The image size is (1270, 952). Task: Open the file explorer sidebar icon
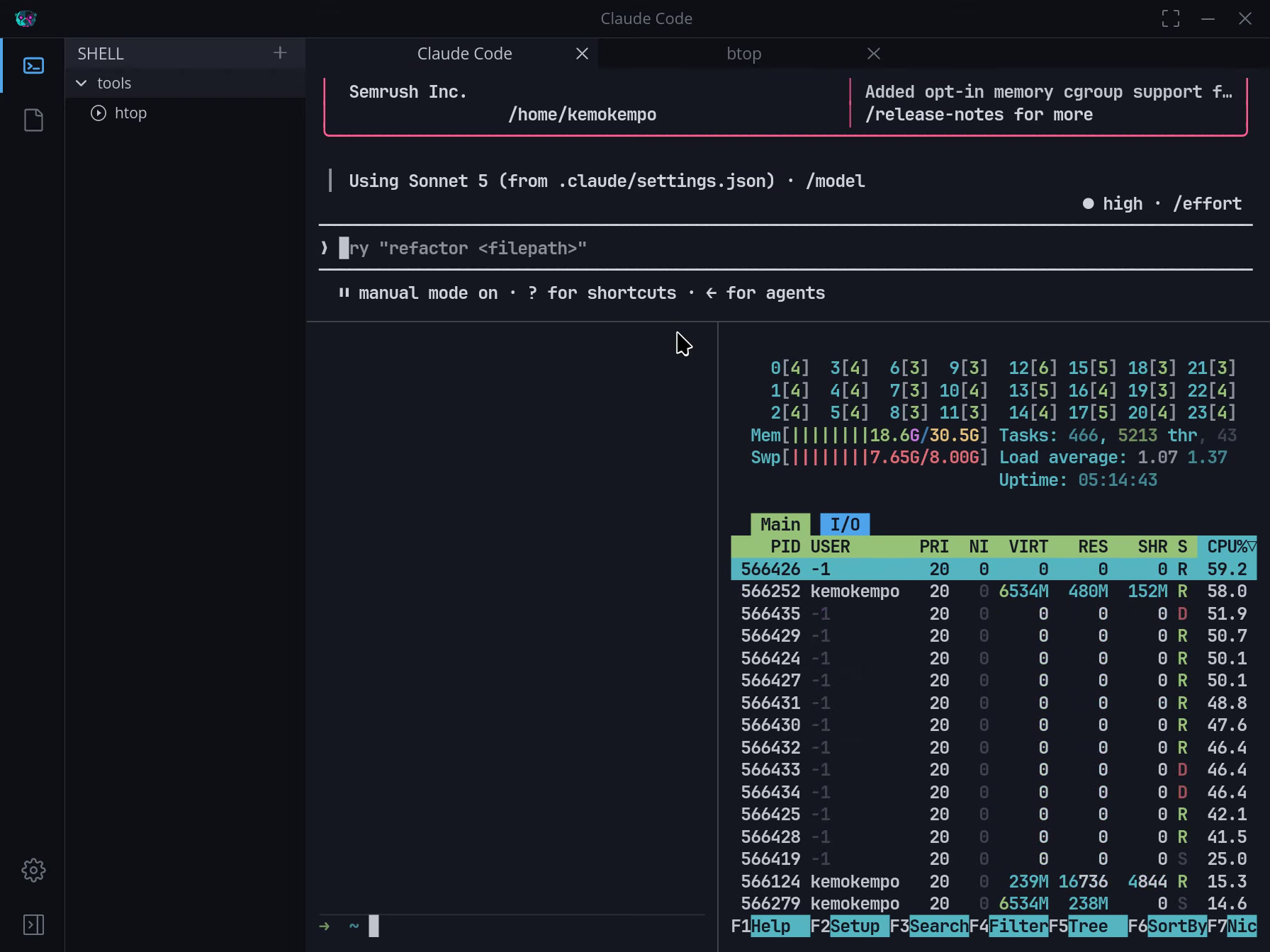click(33, 120)
